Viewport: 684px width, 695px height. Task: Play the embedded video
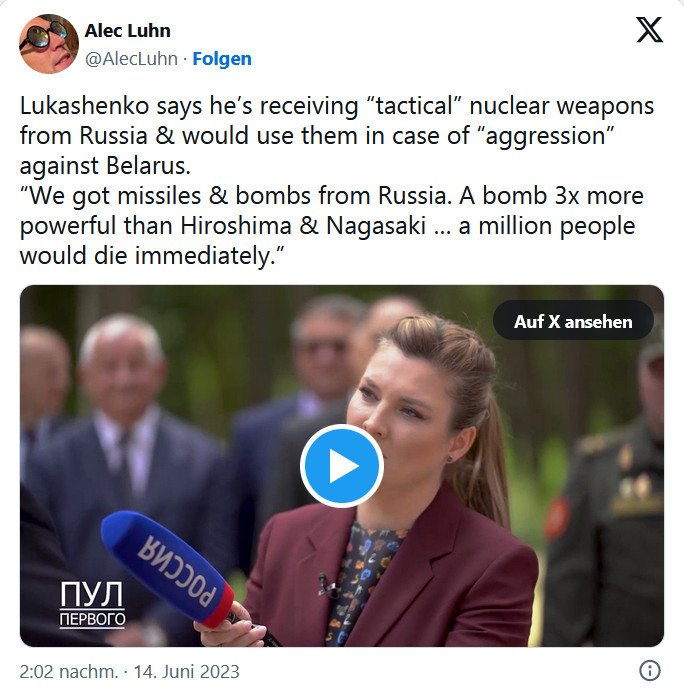(342, 466)
